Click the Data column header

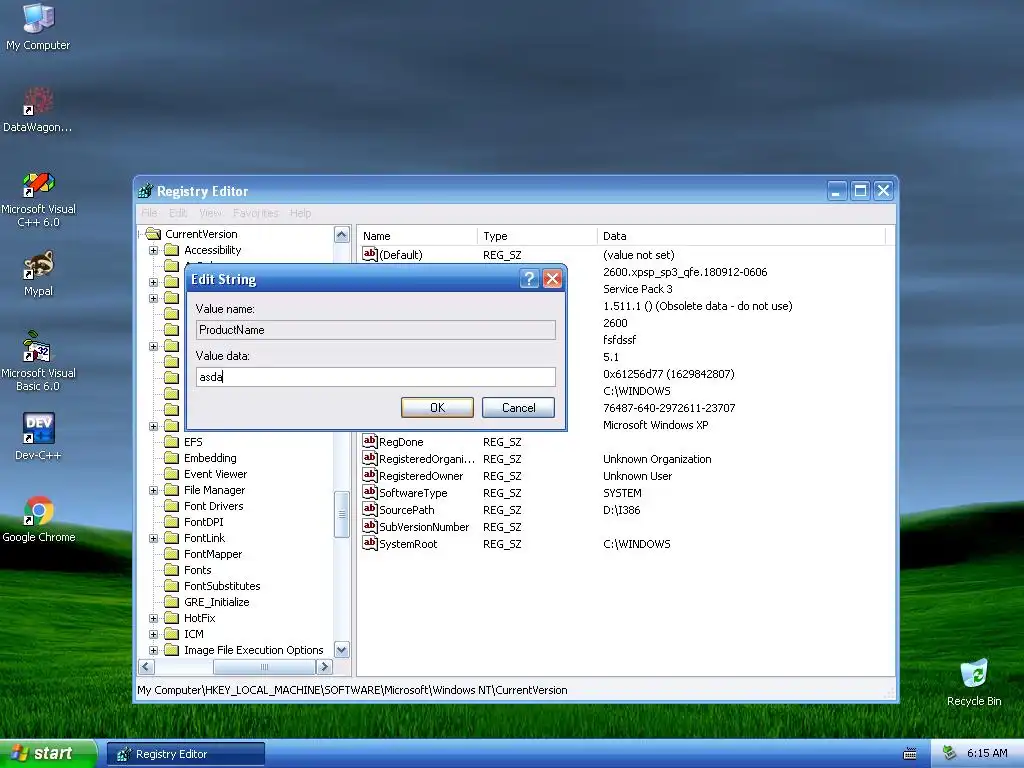(741, 236)
